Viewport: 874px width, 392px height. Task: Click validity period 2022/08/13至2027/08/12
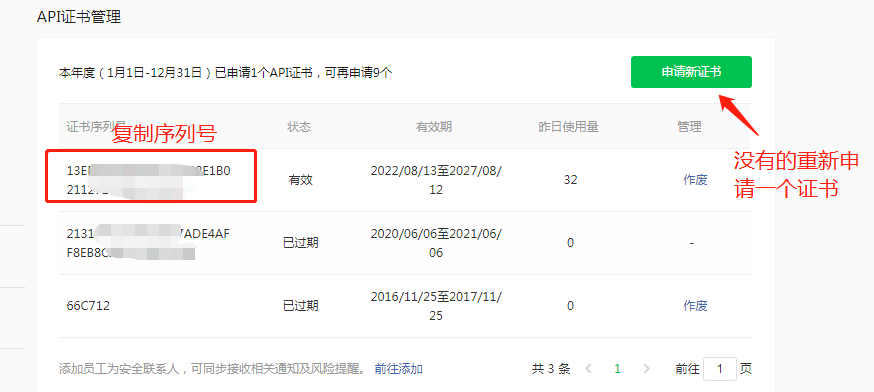(x=436, y=180)
